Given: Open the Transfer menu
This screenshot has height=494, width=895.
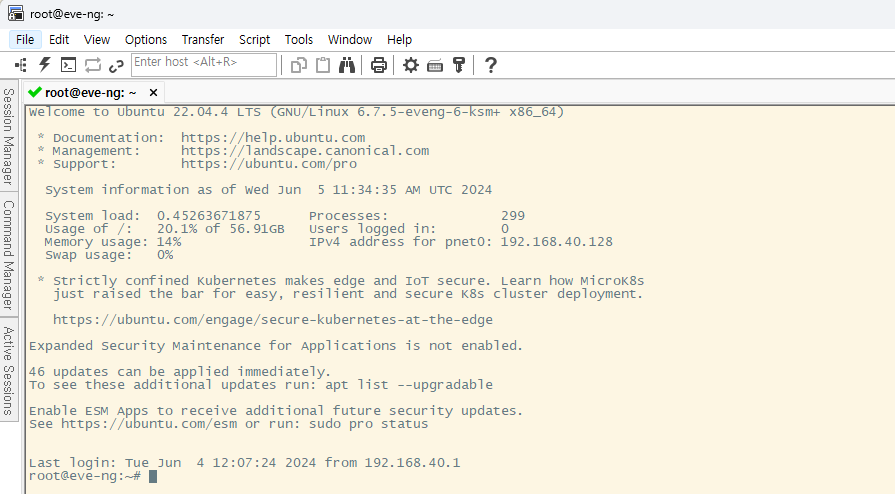Looking at the screenshot, I should [203, 39].
